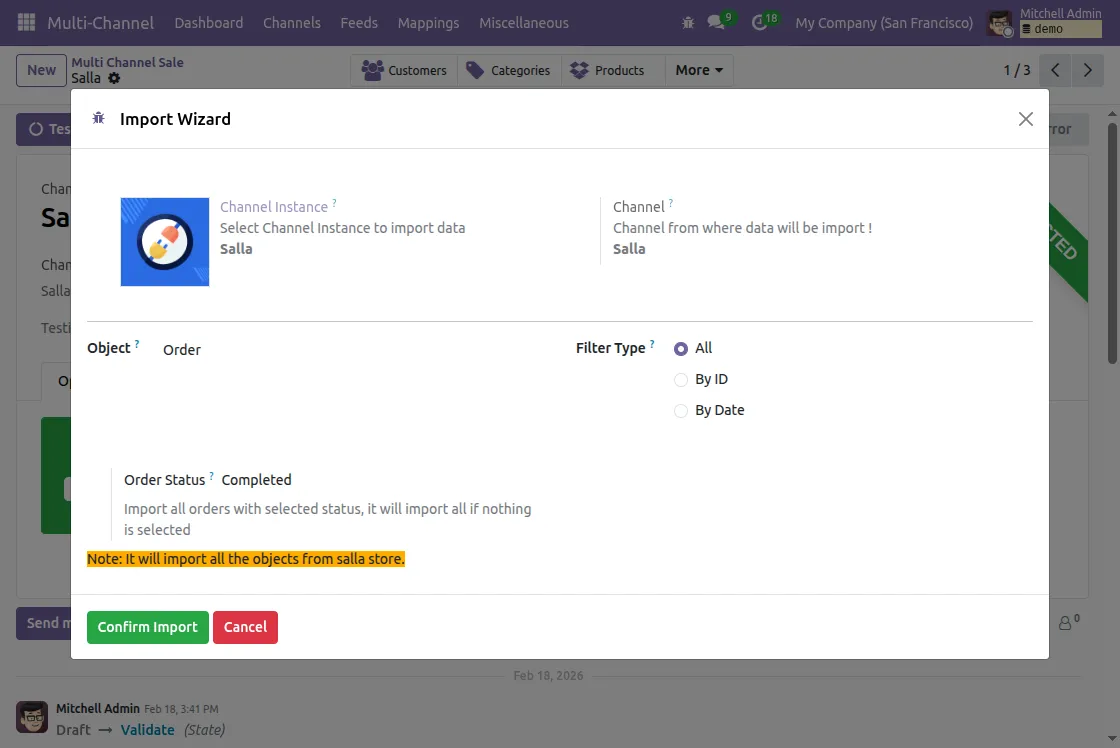Select the All filter type
Image resolution: width=1120 pixels, height=748 pixels.
pos(681,348)
